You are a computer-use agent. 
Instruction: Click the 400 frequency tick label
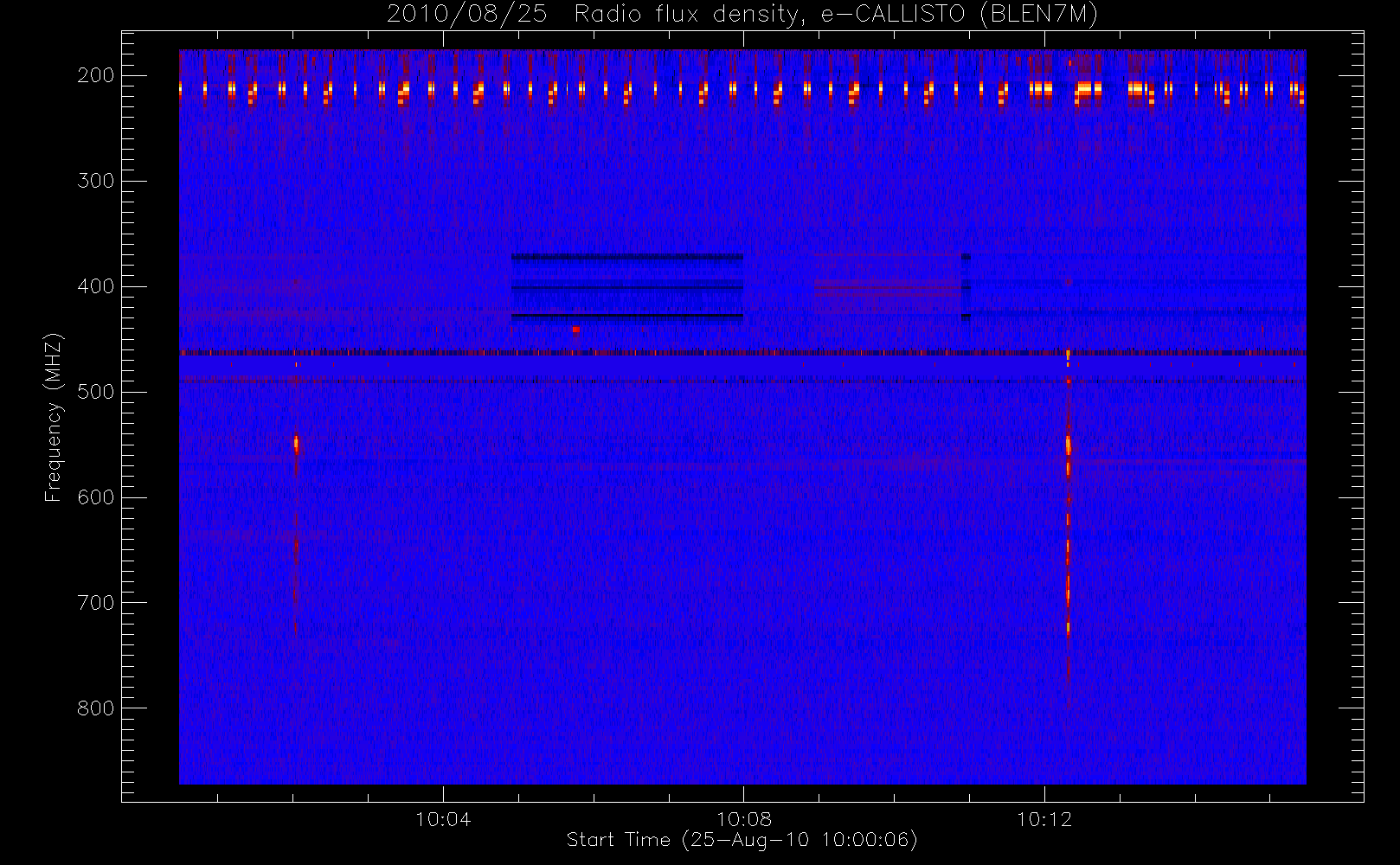click(96, 286)
